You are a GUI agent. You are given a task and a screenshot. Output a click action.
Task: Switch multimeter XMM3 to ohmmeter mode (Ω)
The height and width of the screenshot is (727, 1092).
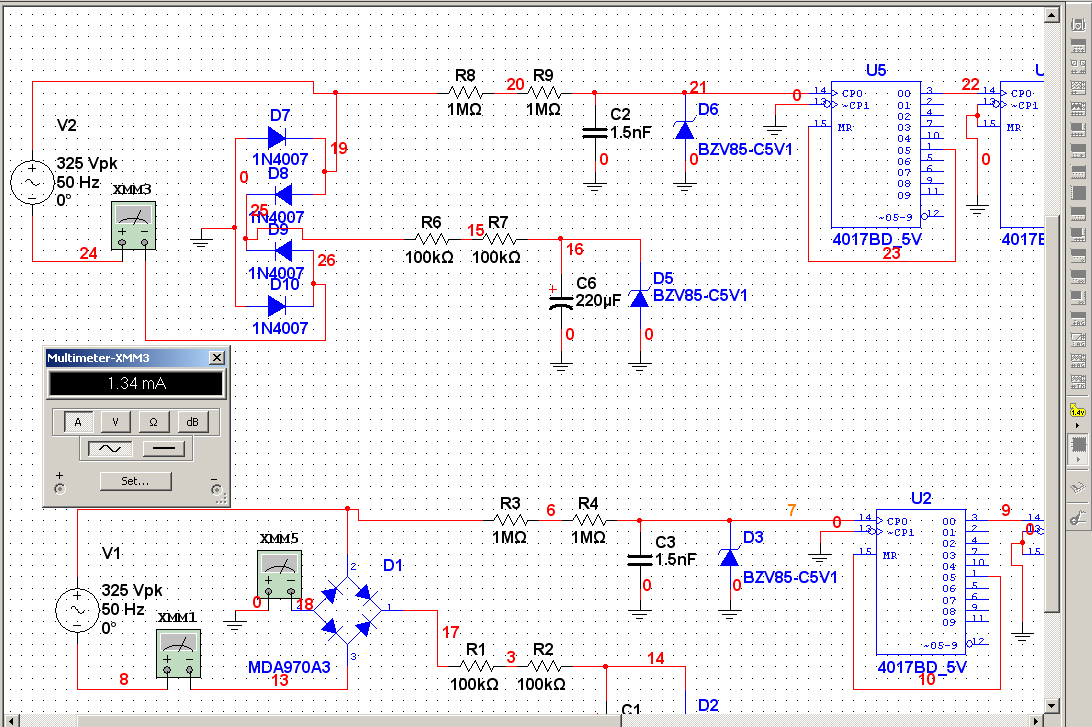coord(153,421)
